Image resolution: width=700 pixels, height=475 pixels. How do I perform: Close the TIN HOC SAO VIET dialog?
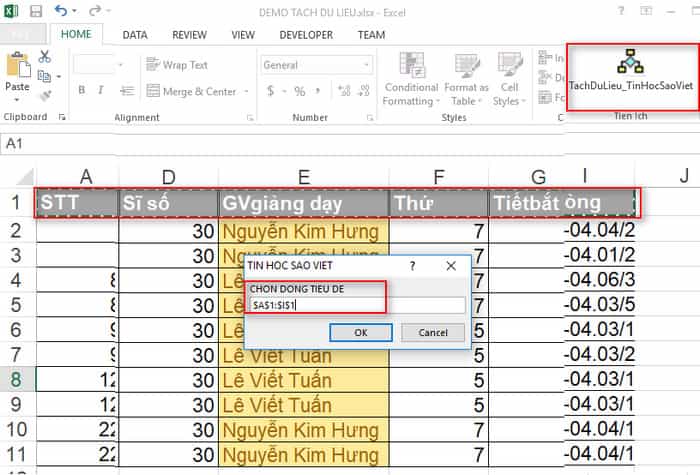click(451, 266)
